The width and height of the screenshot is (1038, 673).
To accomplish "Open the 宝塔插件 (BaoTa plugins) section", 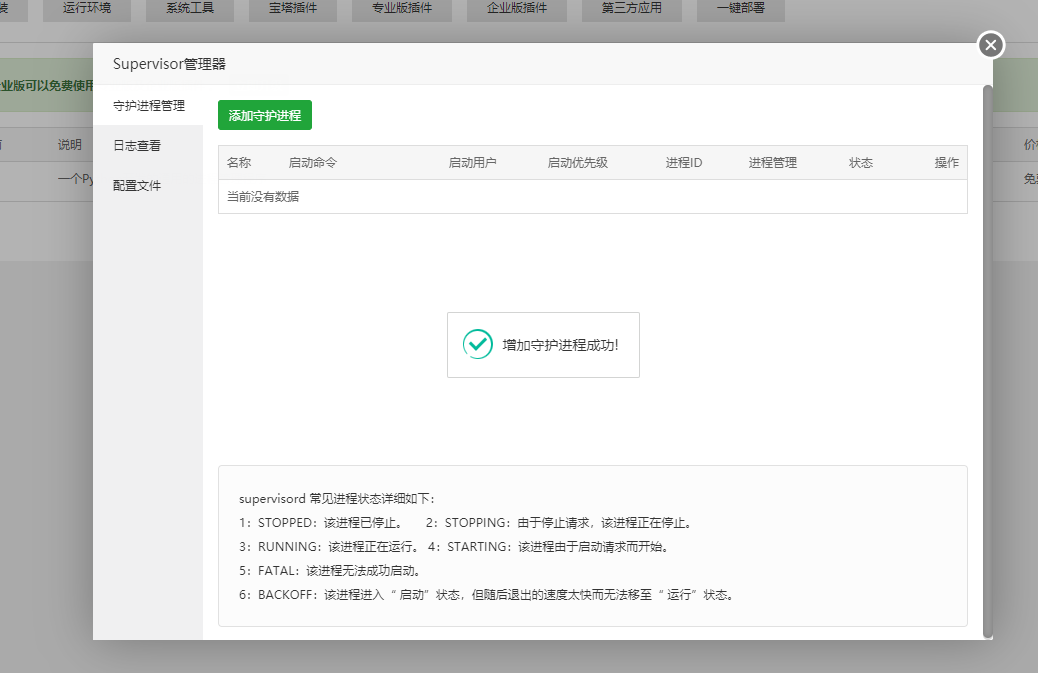I will 292,8.
